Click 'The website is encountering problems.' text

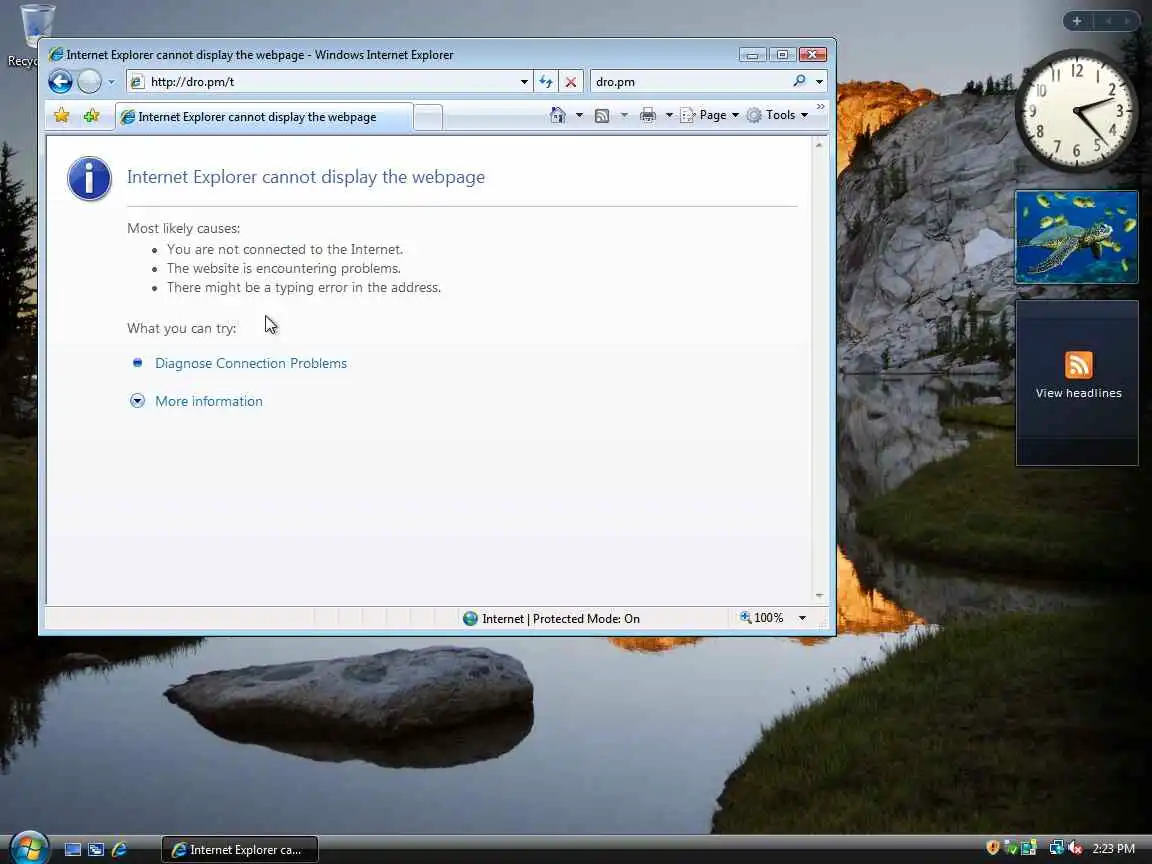tap(284, 268)
